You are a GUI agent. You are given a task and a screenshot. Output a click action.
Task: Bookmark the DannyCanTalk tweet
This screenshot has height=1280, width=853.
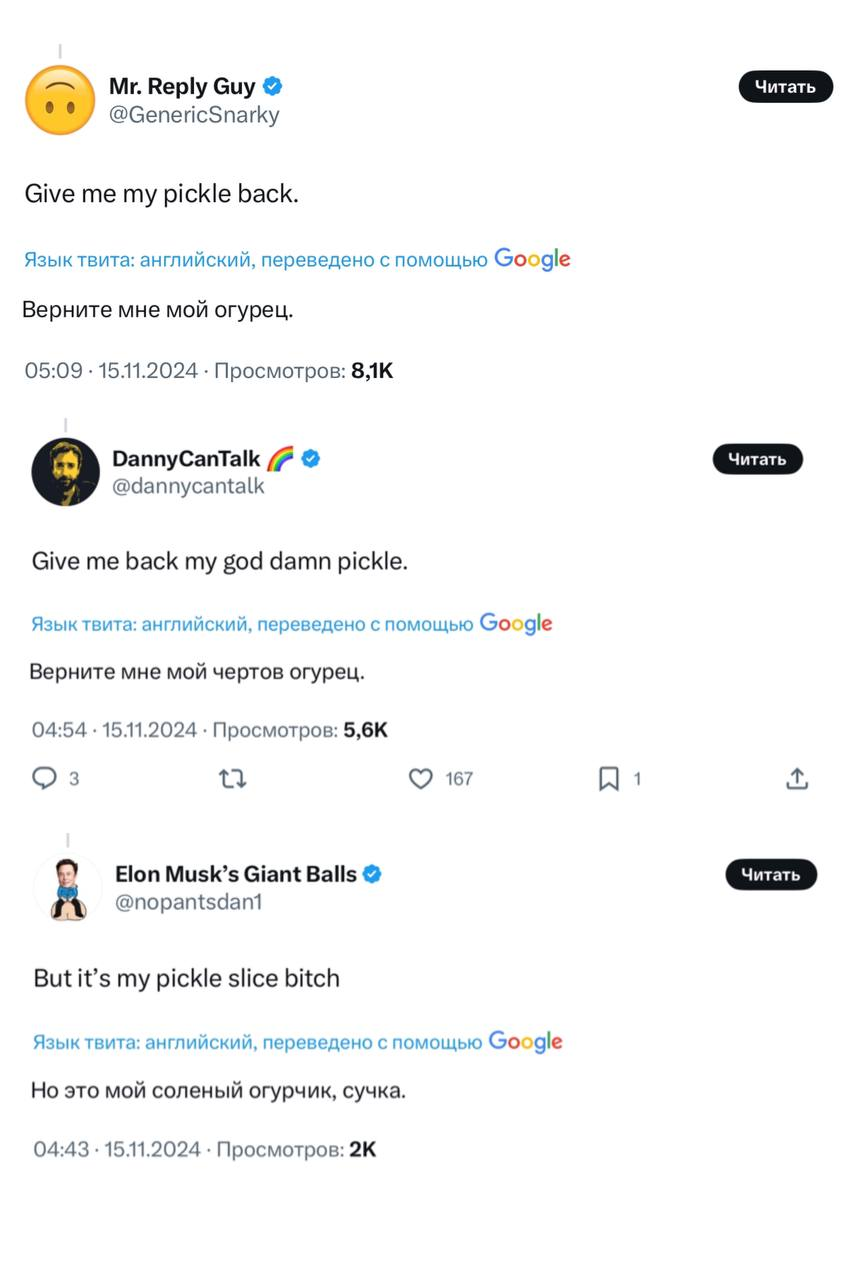pos(608,779)
